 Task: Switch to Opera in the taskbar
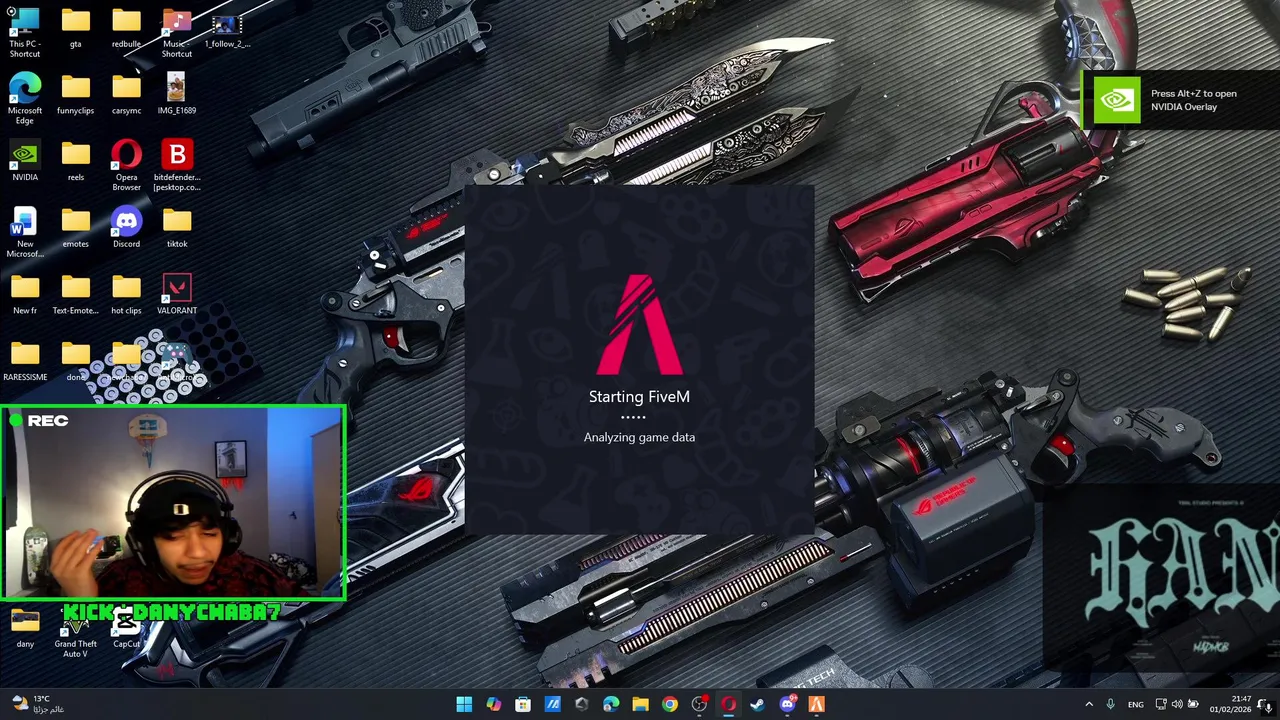(728, 705)
